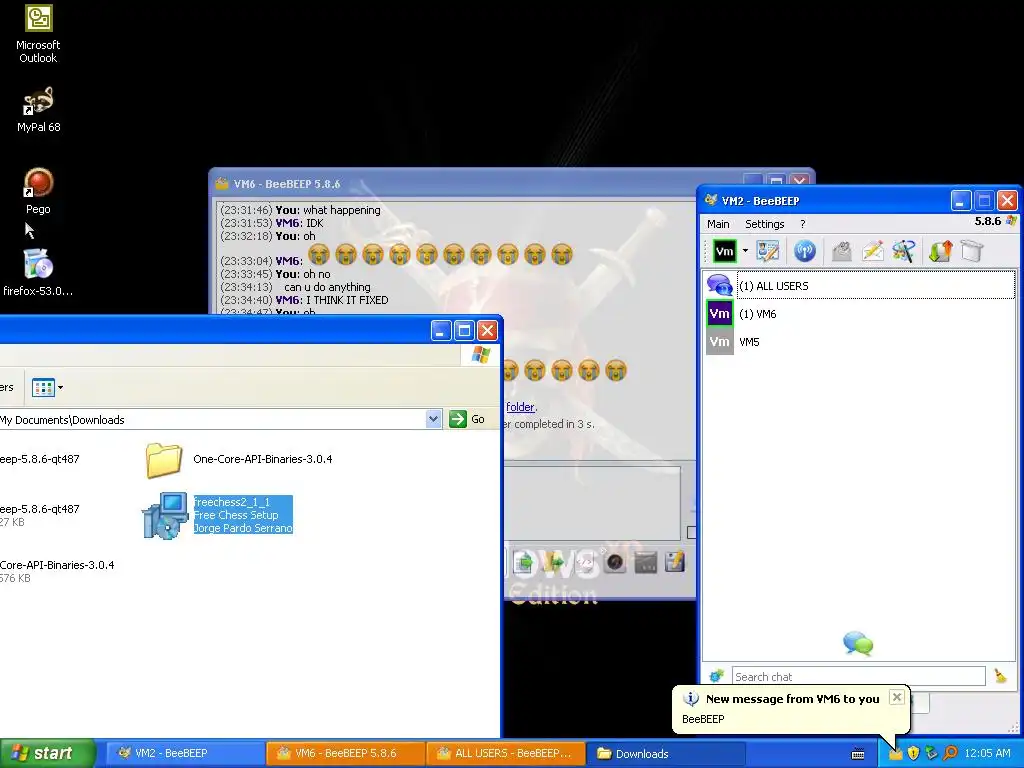The width and height of the screenshot is (1024, 768).
Task: Click the orange magnifier tray icon
Action: [951, 754]
